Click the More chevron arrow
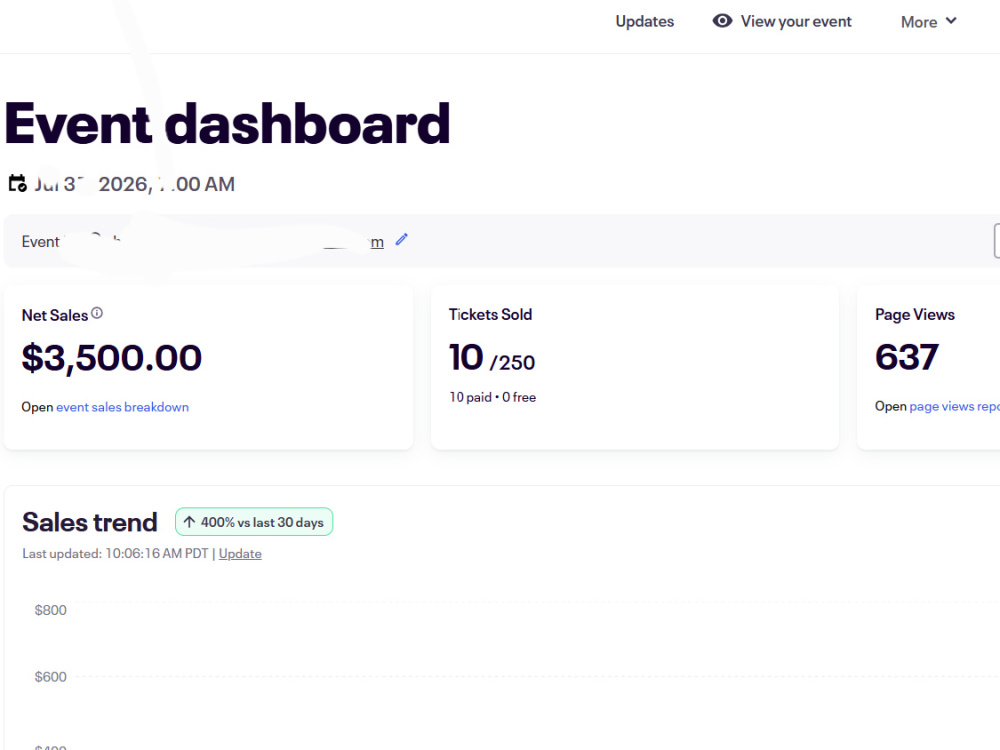This screenshot has height=750, width=1000. pyautogui.click(x=950, y=21)
